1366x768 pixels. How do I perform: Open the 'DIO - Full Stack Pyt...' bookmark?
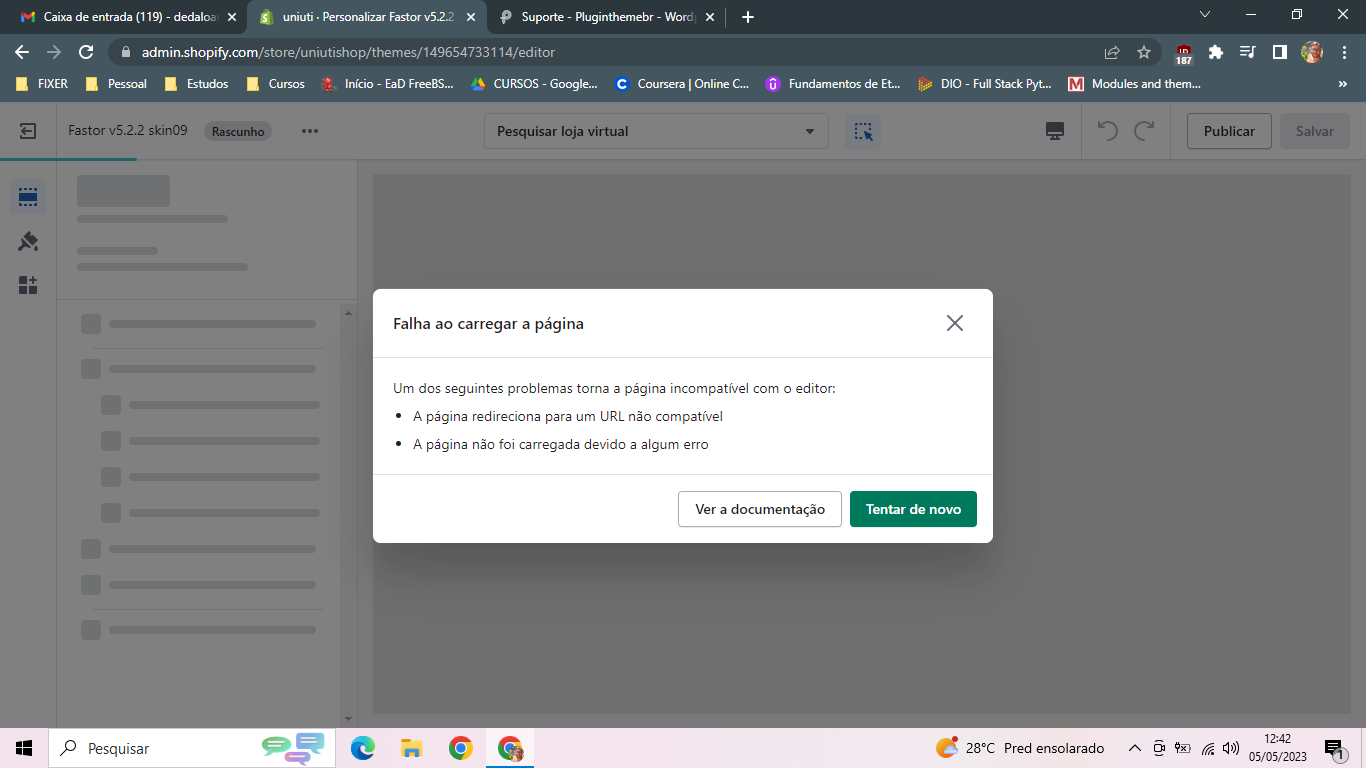tap(985, 84)
